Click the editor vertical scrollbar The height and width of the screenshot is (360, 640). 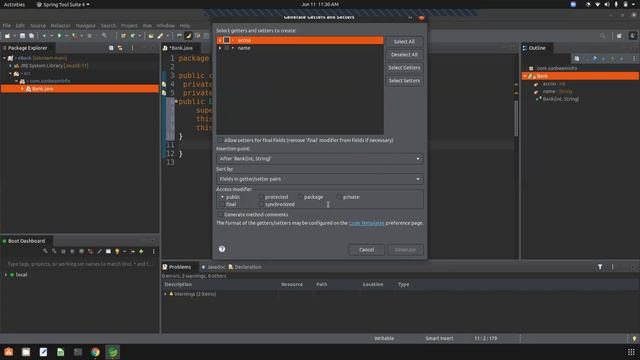tap(516, 118)
